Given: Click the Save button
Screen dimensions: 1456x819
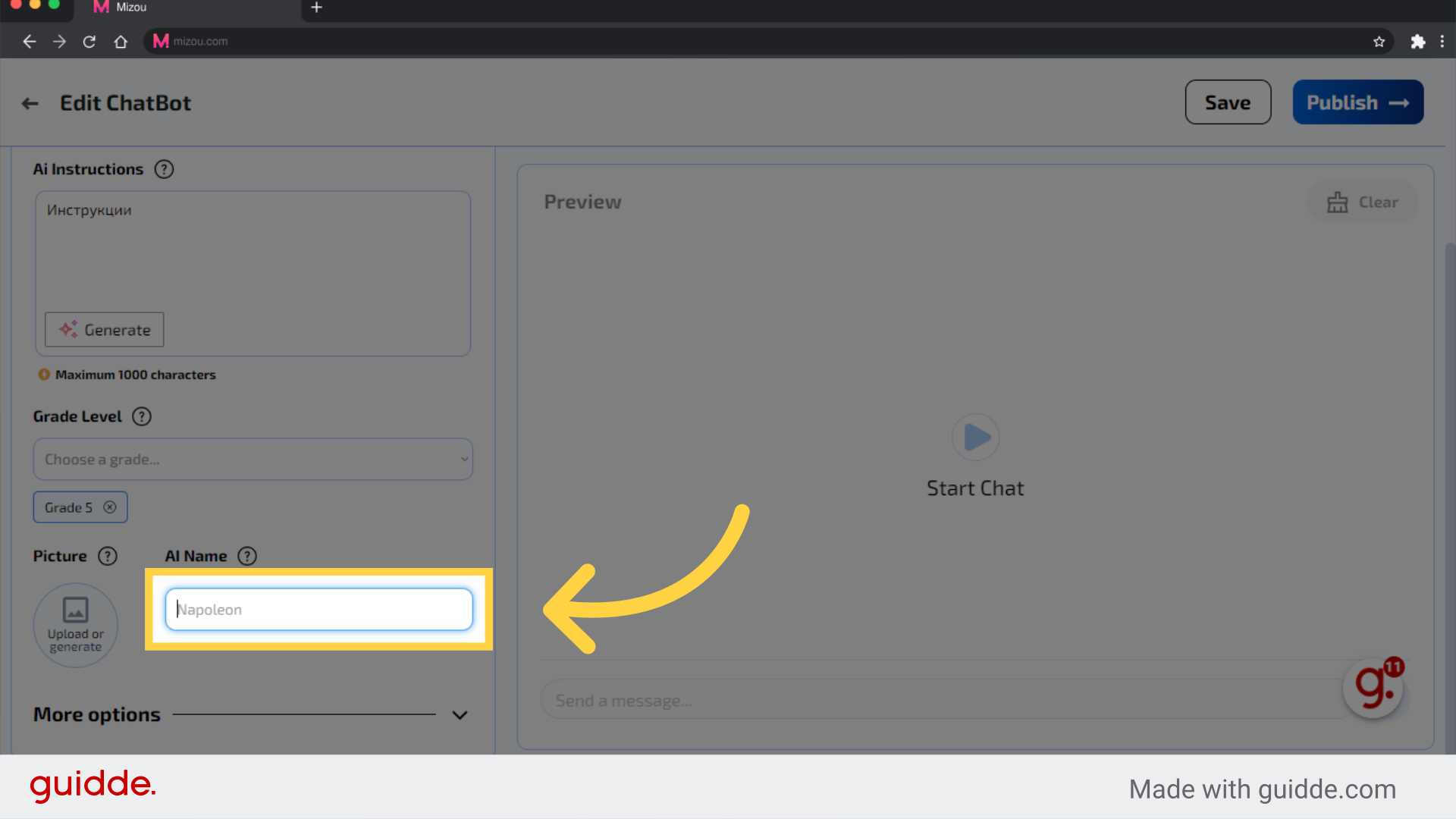Looking at the screenshot, I should pyautogui.click(x=1228, y=102).
